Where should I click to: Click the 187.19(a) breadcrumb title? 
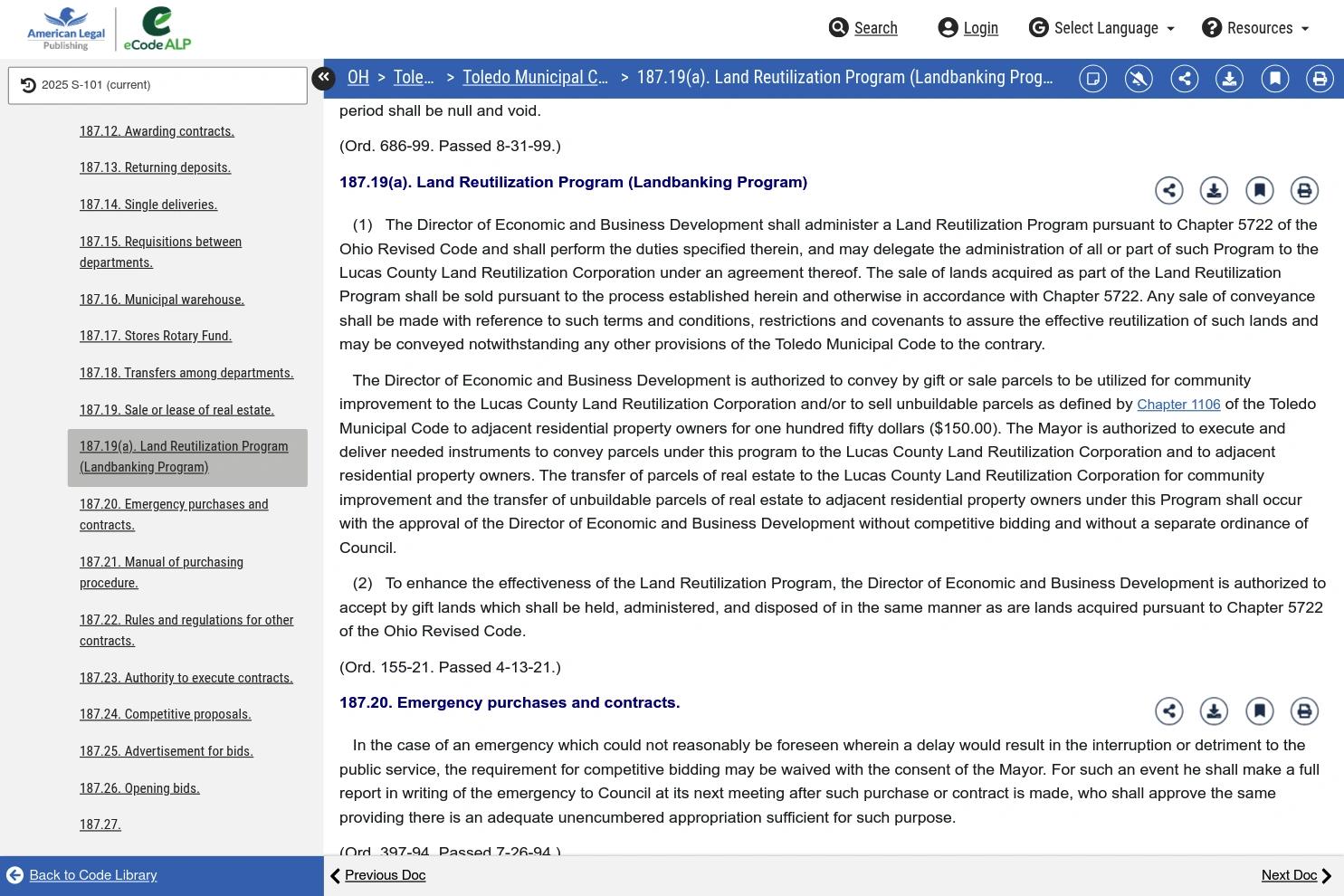pyautogui.click(x=844, y=78)
